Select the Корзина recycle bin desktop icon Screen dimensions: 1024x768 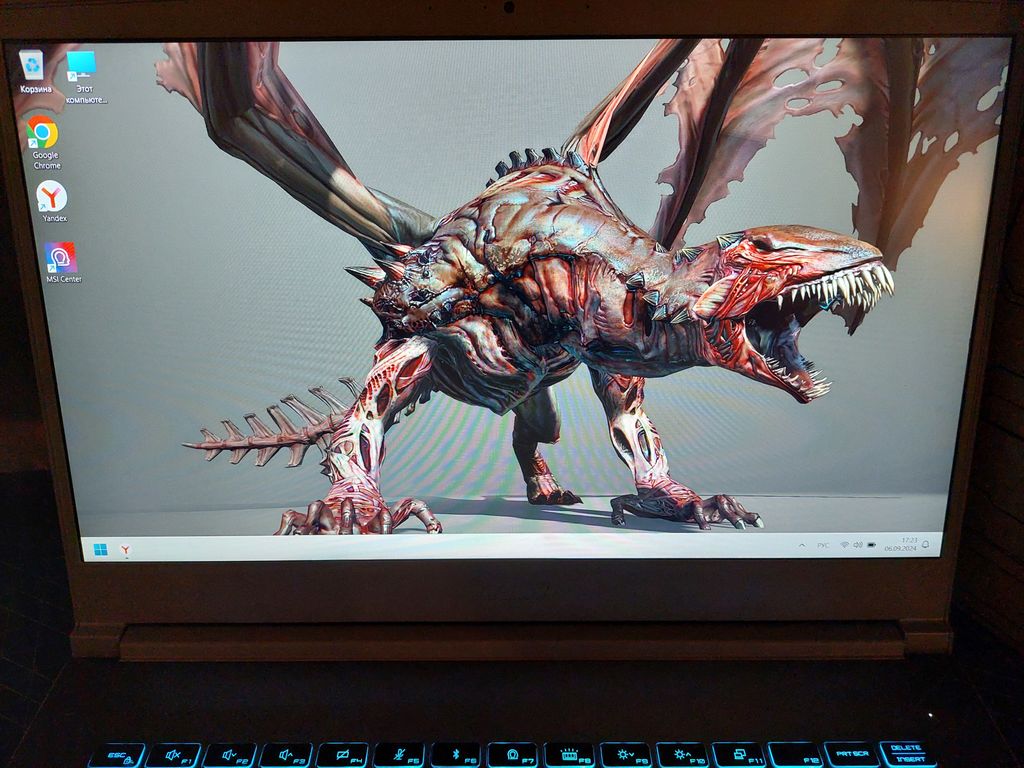[33, 72]
